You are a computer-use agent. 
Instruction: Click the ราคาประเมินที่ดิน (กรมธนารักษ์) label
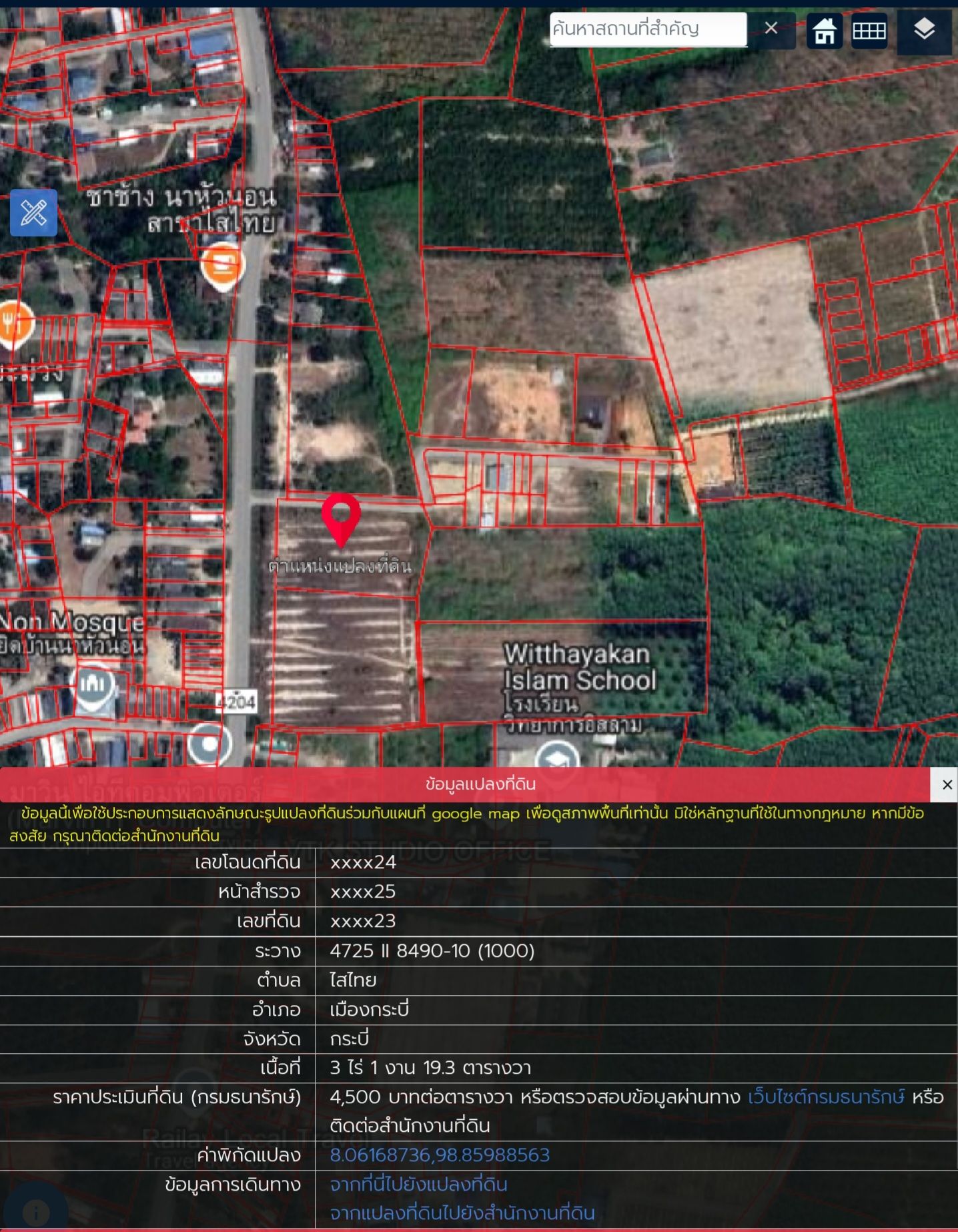tap(177, 1097)
